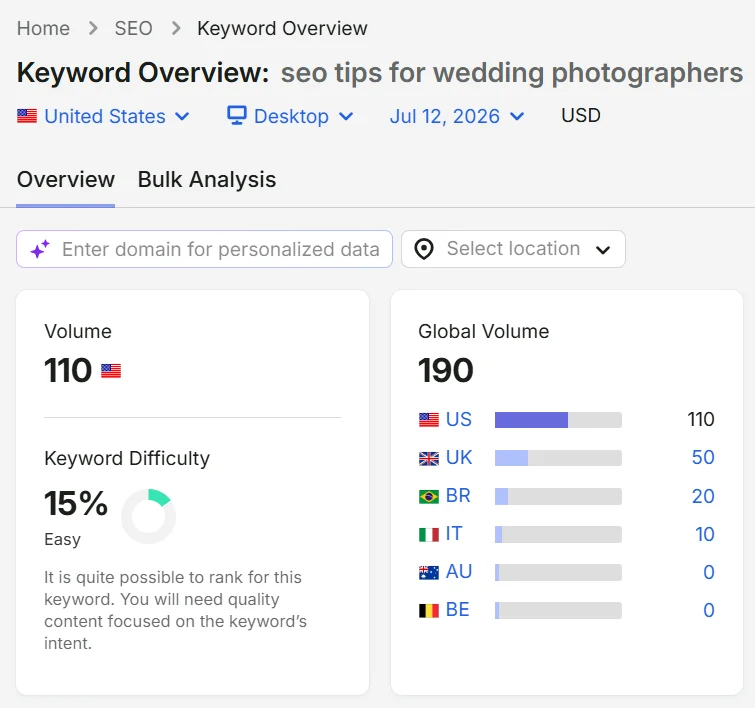Click the Select location chevron arrow
The height and width of the screenshot is (708, 755).
603,249
